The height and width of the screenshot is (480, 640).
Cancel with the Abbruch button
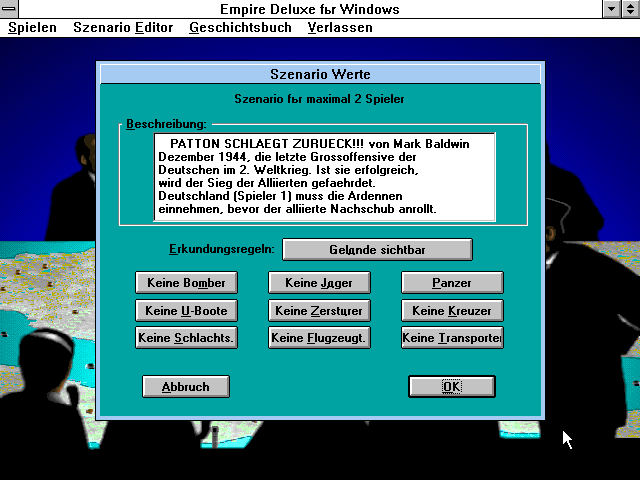[186, 387]
